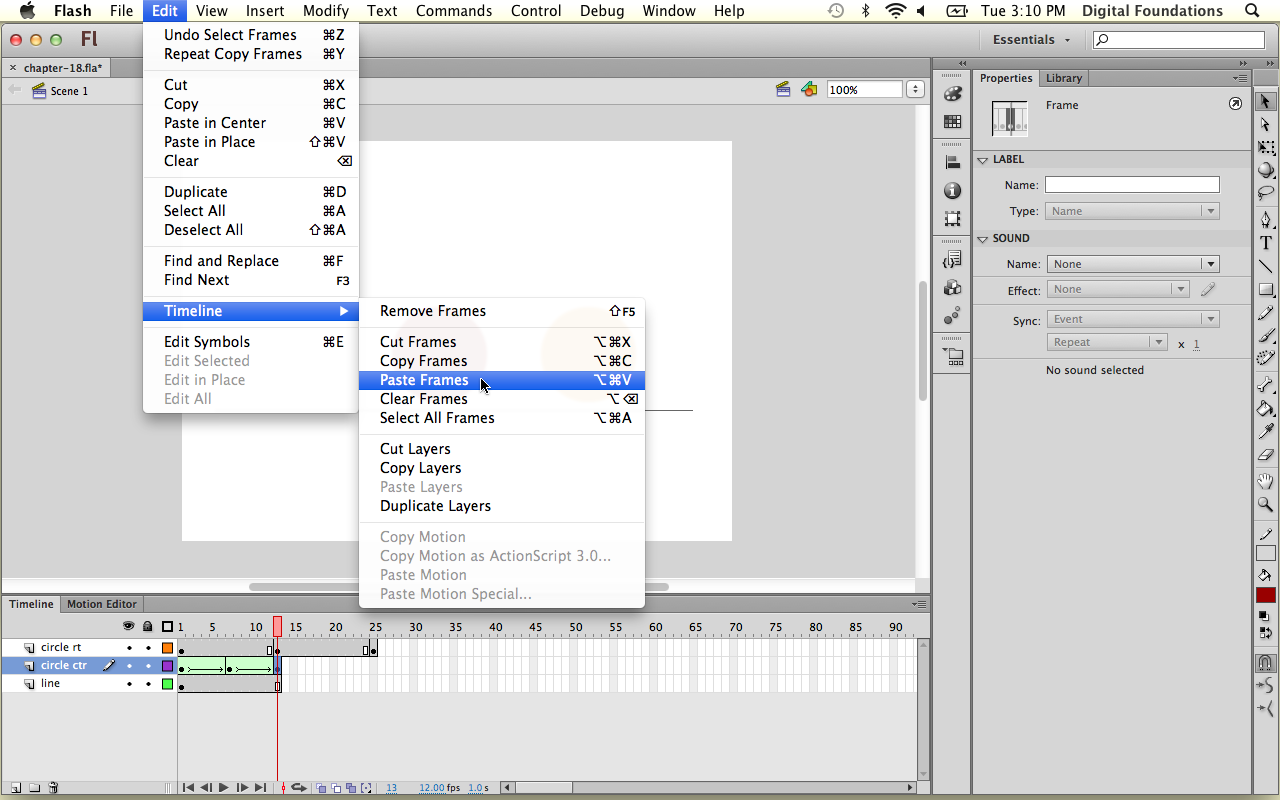Screen dimensions: 1280x800
Task: Select the Zoom magnifier tool
Action: click(1266, 505)
